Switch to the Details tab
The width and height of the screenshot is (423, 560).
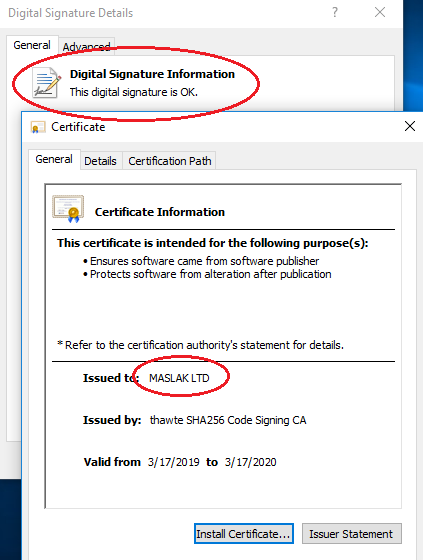click(x=100, y=161)
